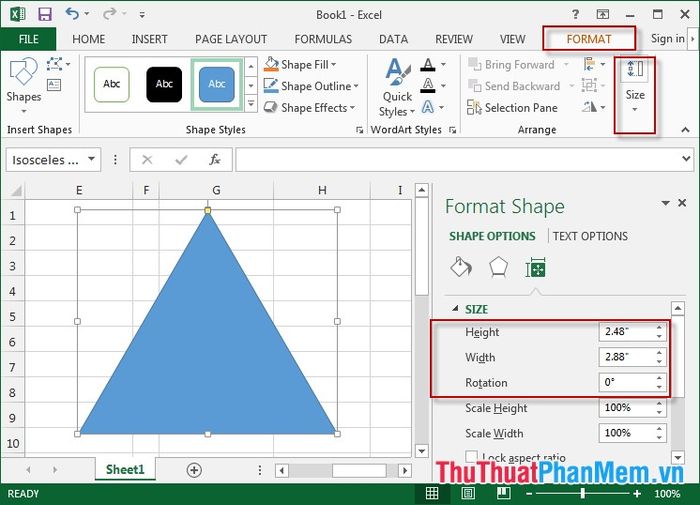Click the zoom slider in status bar
The width and height of the screenshot is (700, 505).
click(x=583, y=493)
